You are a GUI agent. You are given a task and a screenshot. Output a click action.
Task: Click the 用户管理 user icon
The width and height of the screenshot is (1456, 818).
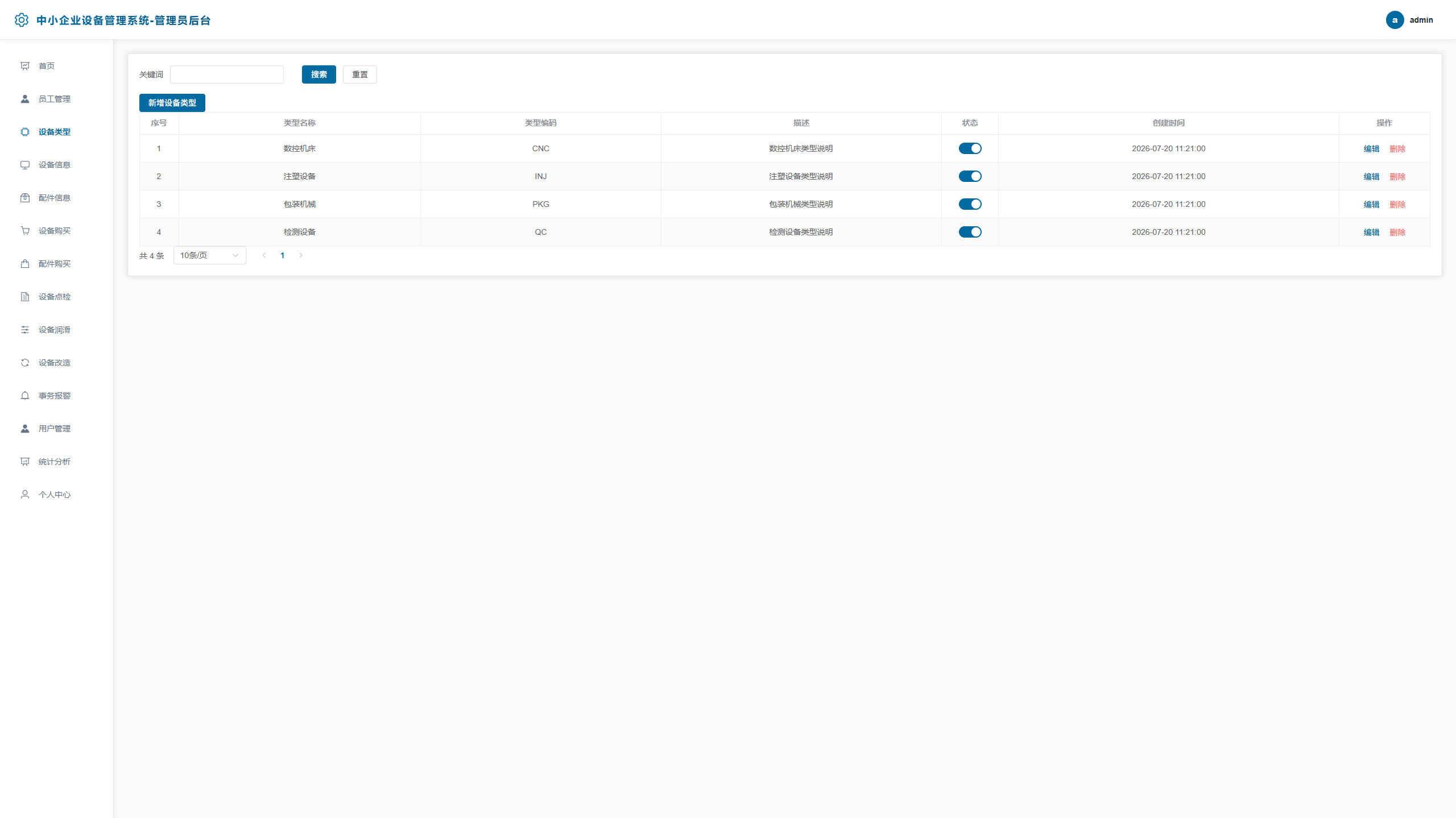tap(25, 429)
